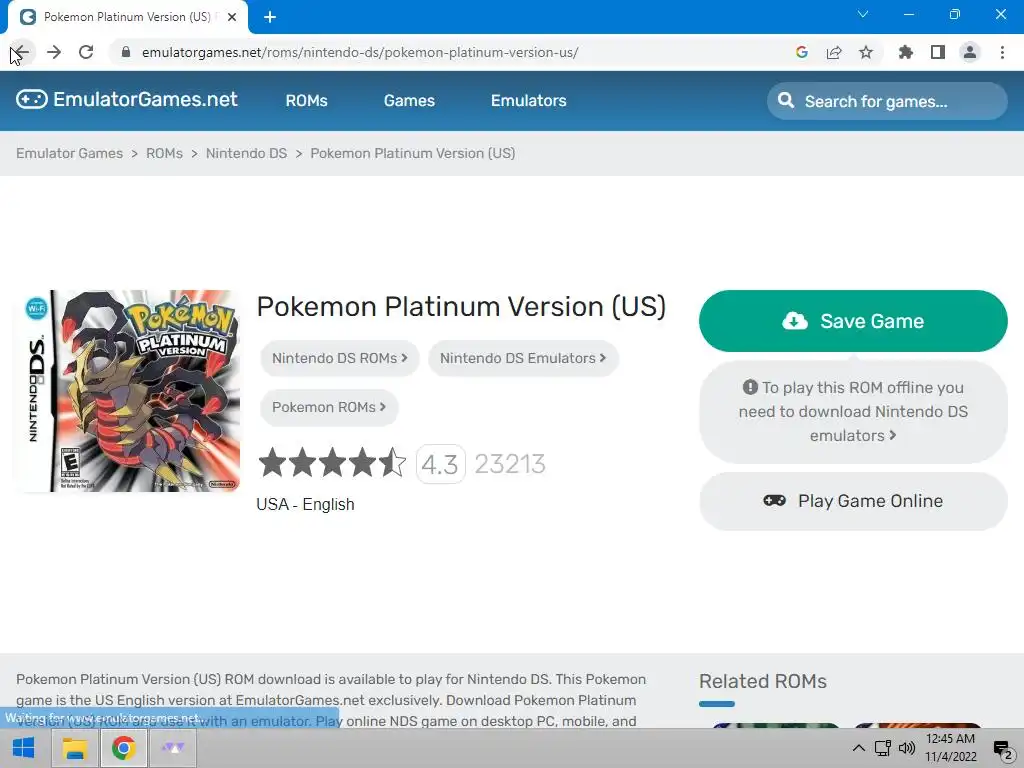The height and width of the screenshot is (768, 1024).
Task: Close the Pokemon Platinum Version tab
Action: (232, 17)
